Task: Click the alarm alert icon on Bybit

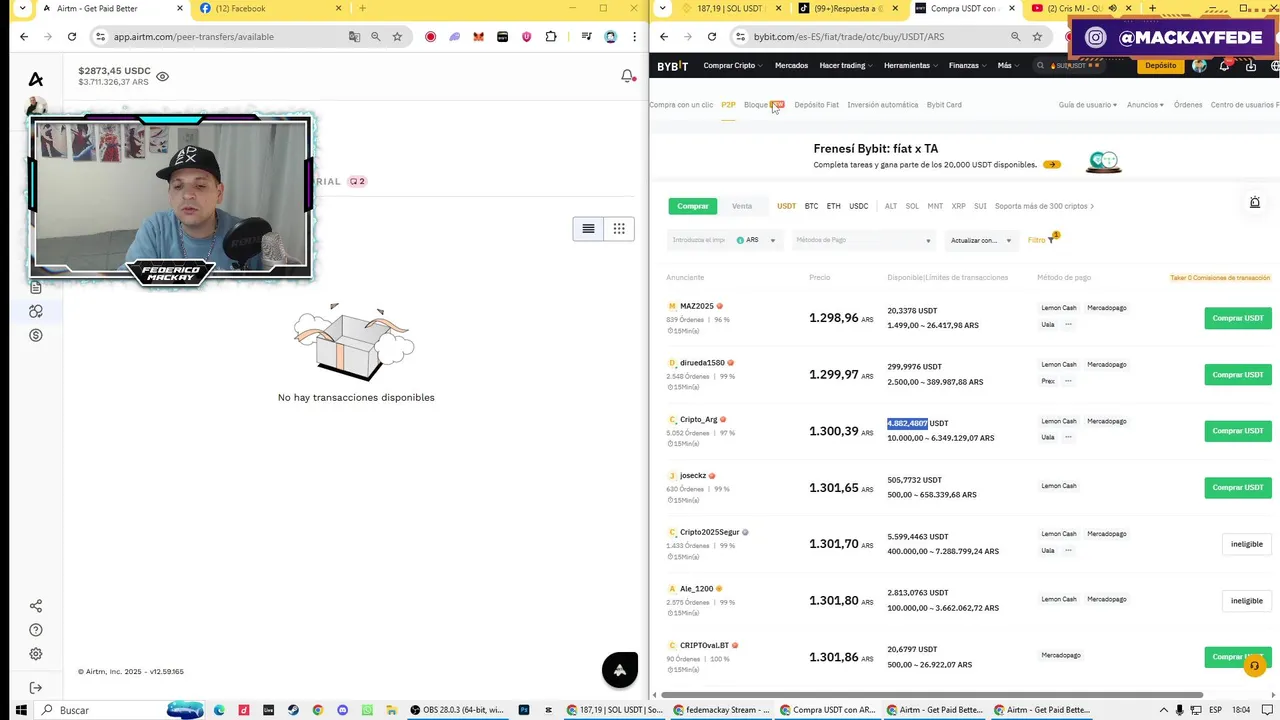Action: tap(1255, 203)
